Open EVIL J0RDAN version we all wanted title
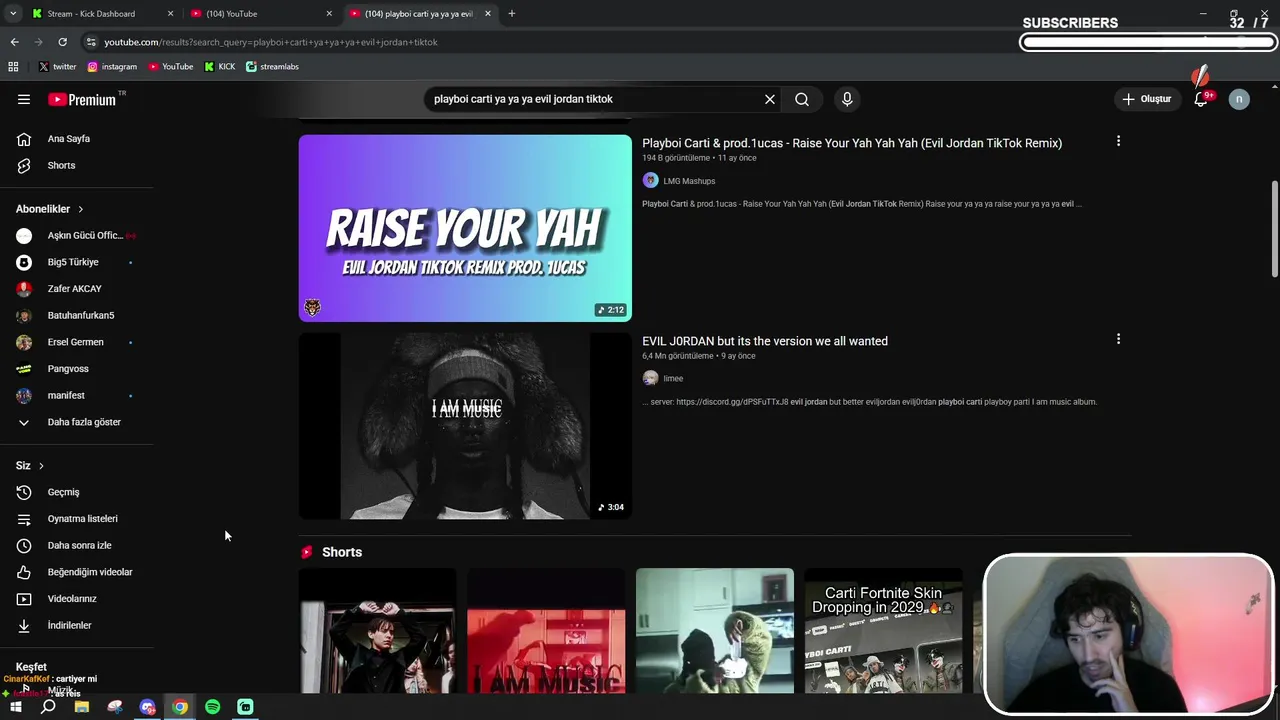 click(x=765, y=341)
